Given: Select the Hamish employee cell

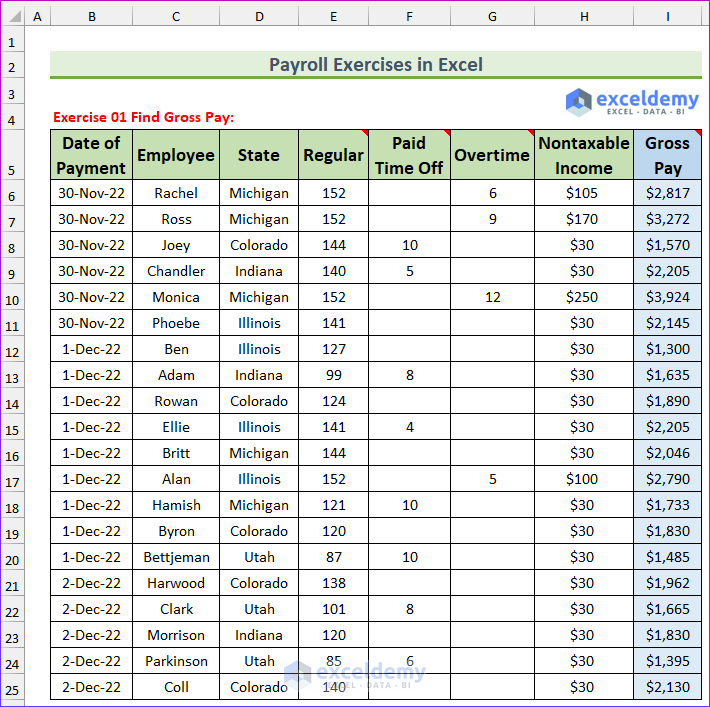Looking at the screenshot, I should click(176, 505).
